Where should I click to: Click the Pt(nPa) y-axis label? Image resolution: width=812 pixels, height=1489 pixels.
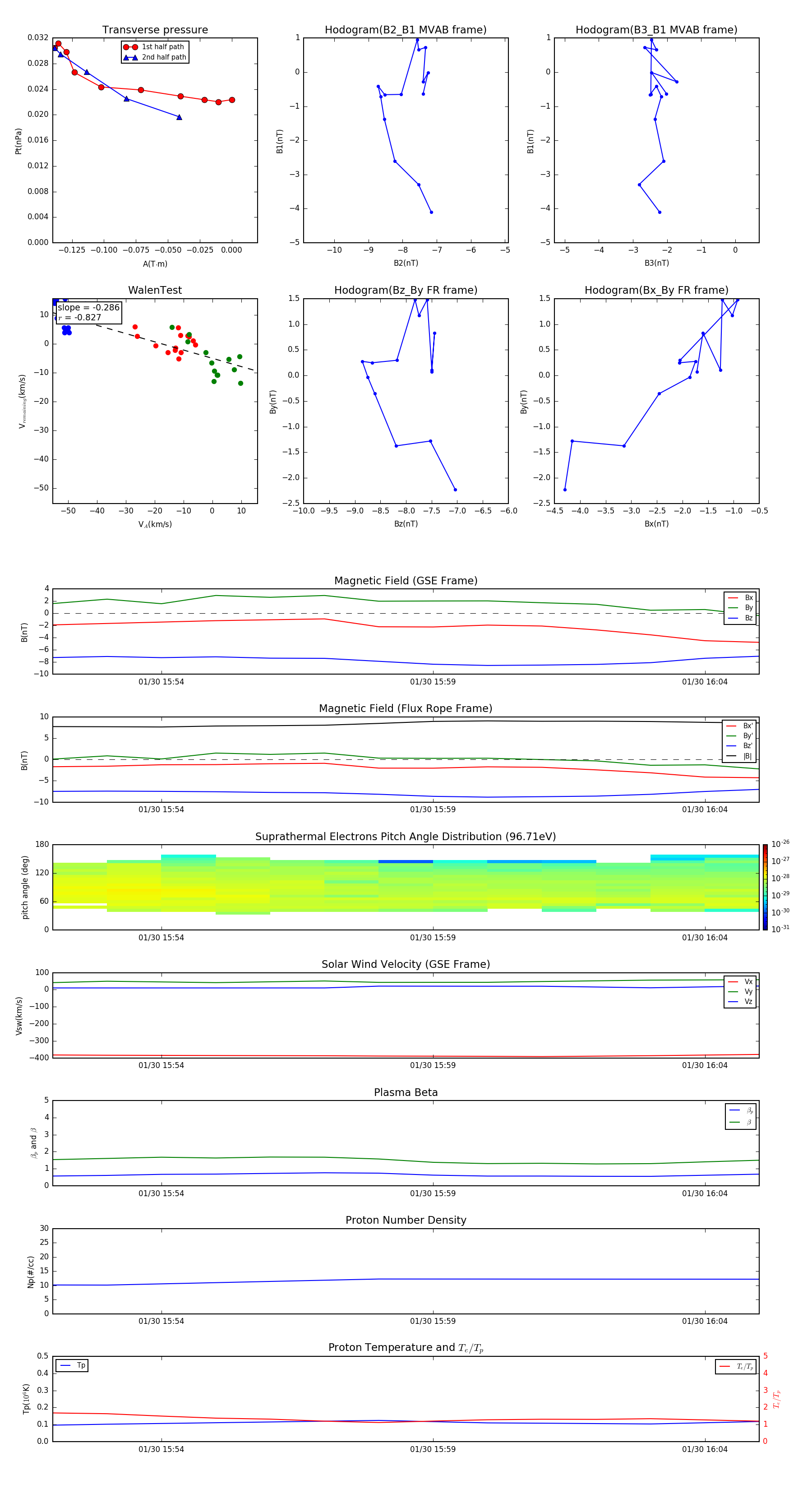coord(18,141)
